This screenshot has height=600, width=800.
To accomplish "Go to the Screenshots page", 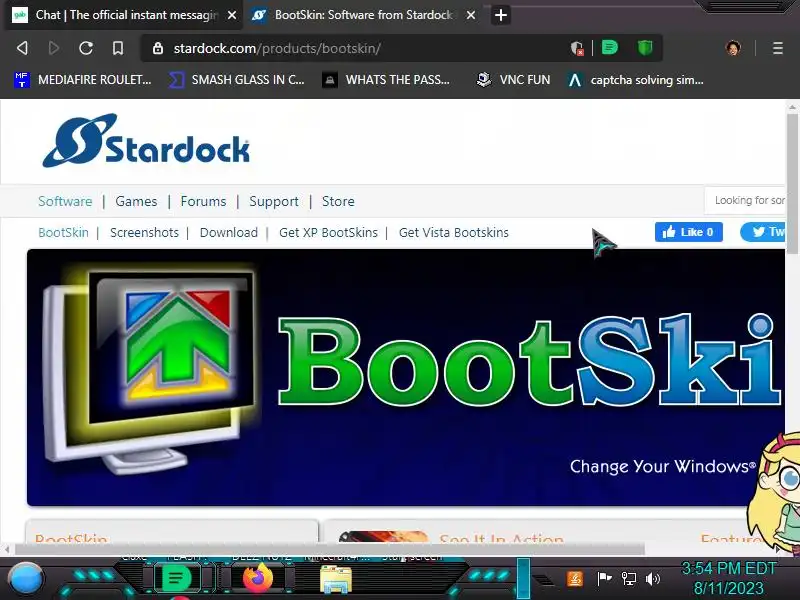I will pyautogui.click(x=144, y=233).
